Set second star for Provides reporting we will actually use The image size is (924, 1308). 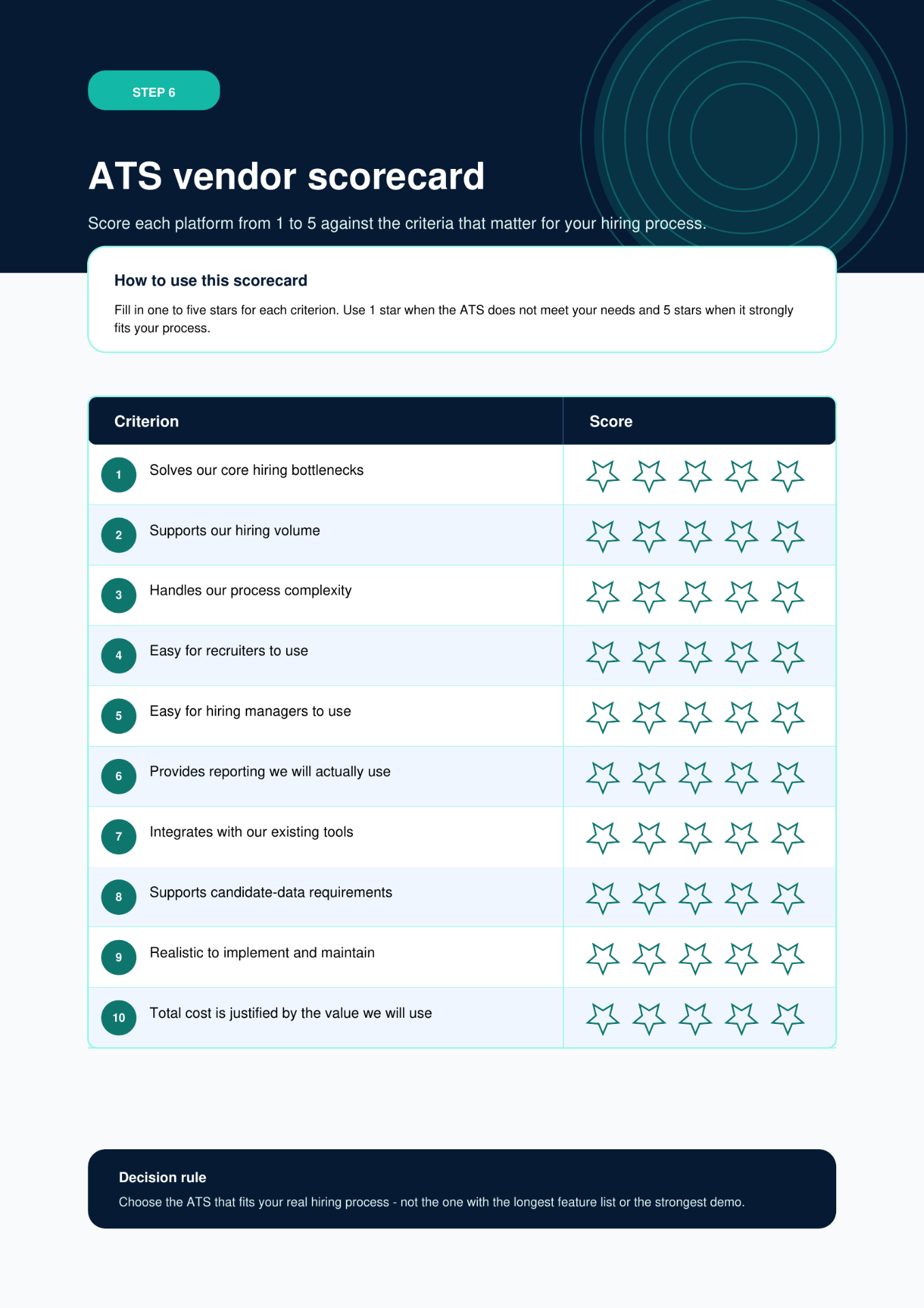click(649, 777)
